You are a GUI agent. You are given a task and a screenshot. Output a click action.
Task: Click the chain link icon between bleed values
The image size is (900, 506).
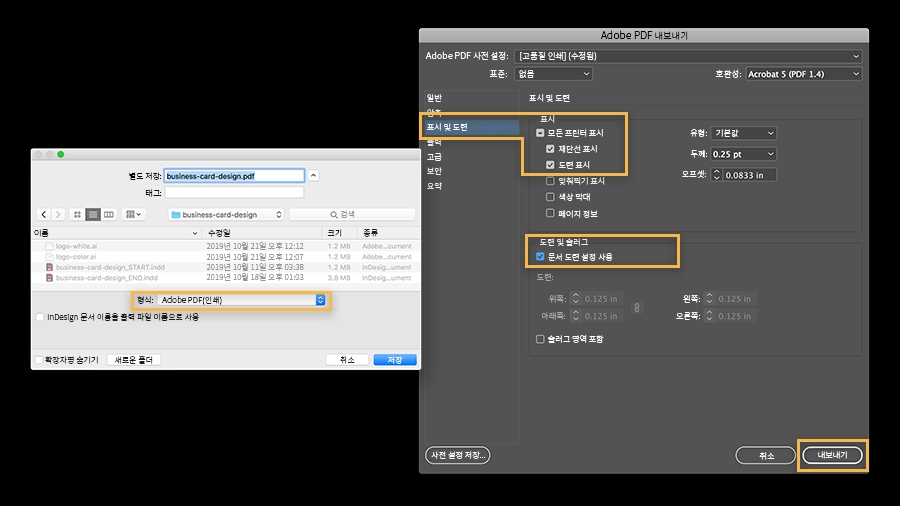click(x=637, y=308)
